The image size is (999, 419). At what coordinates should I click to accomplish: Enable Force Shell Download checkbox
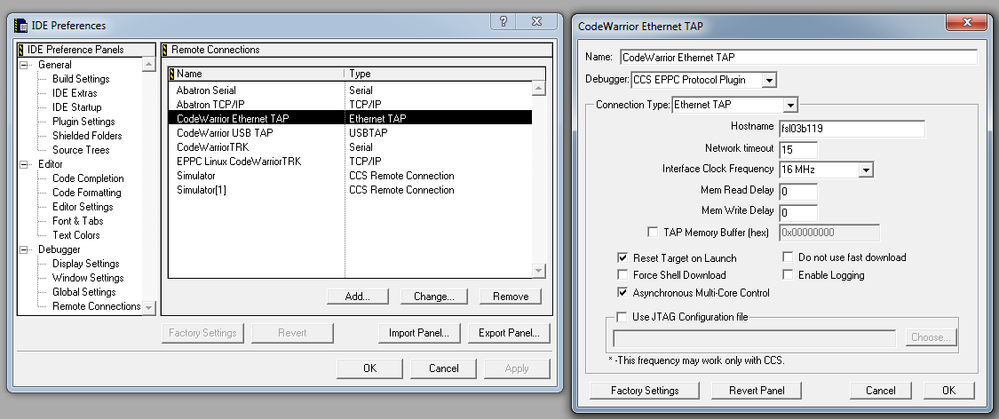(622, 275)
